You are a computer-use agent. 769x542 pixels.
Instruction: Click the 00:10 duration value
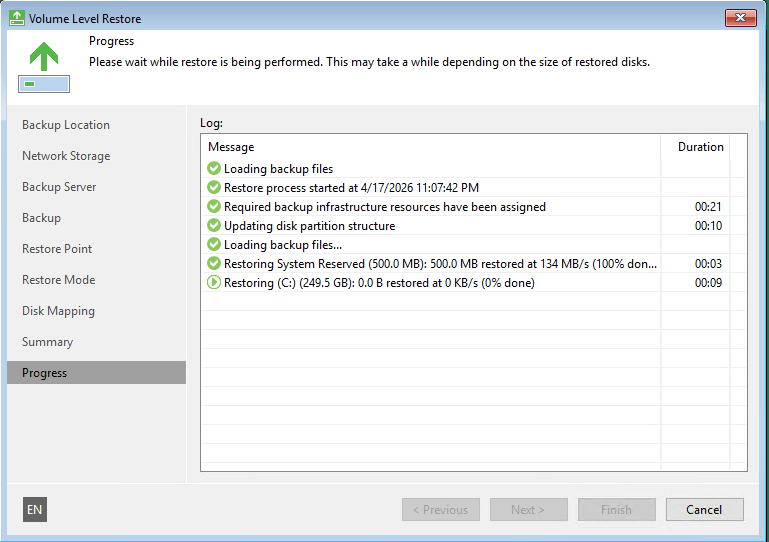pyautogui.click(x=708, y=226)
